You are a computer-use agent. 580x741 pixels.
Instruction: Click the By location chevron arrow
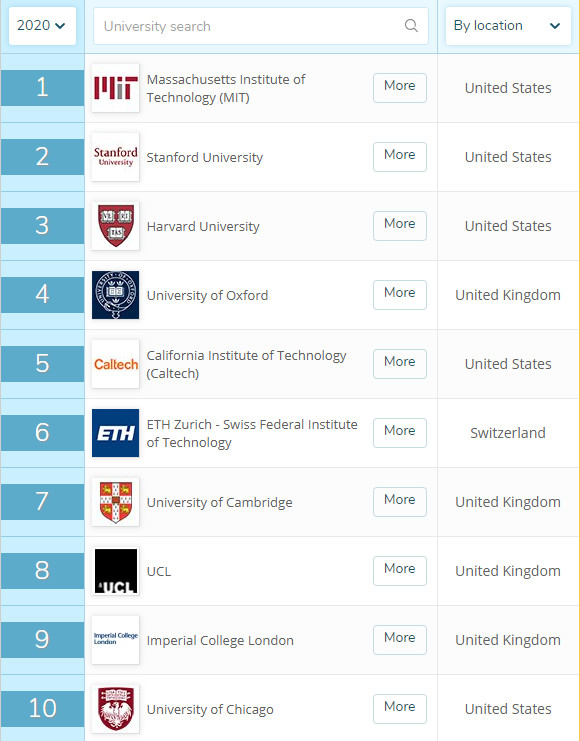coord(555,26)
